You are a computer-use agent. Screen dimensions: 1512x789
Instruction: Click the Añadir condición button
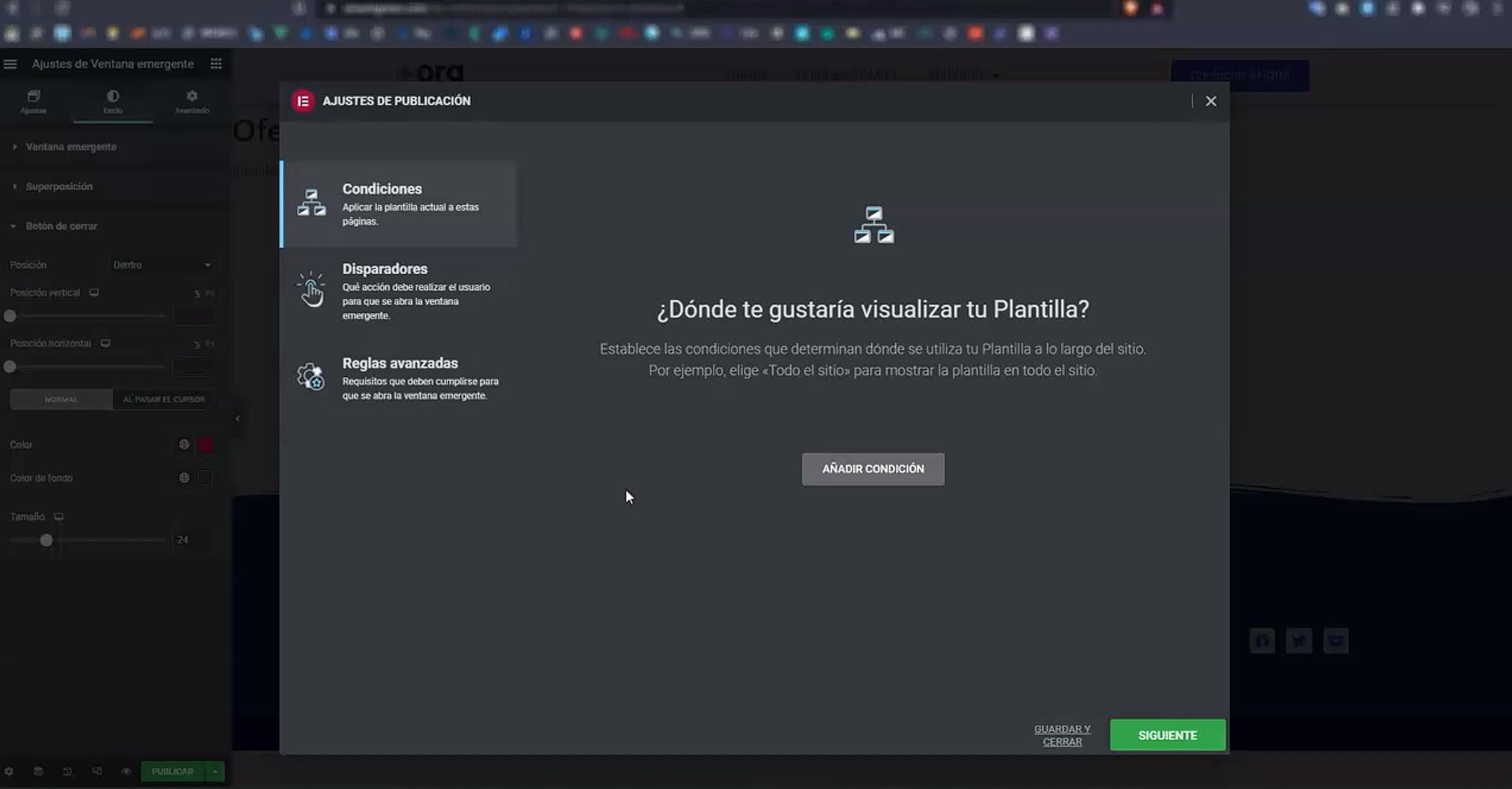point(873,469)
